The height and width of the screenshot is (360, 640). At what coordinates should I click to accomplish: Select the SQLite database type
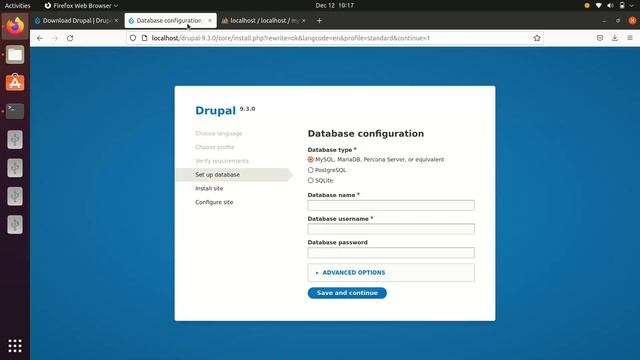click(311, 180)
